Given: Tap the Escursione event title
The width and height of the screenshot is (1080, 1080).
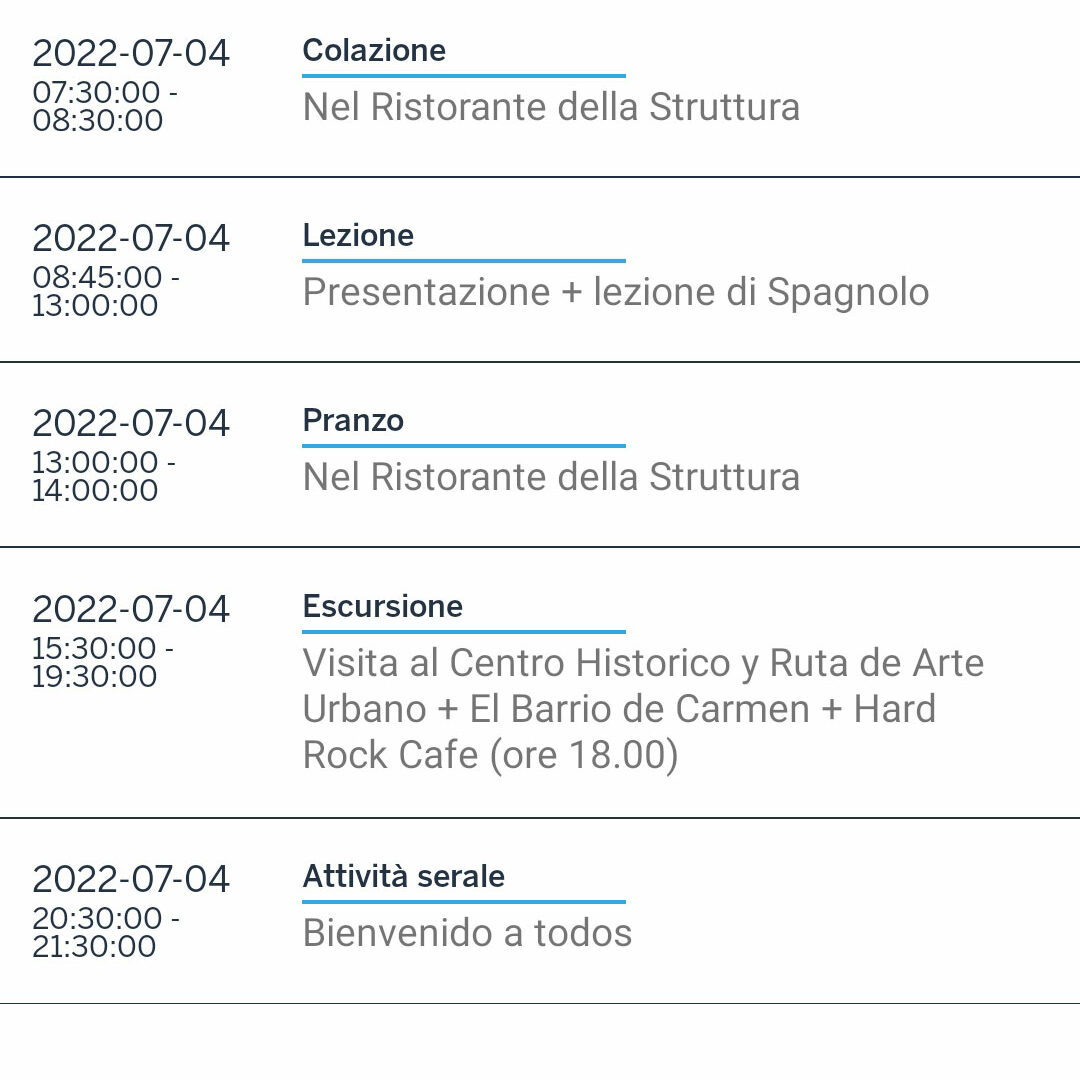Looking at the screenshot, I should coord(383,606).
